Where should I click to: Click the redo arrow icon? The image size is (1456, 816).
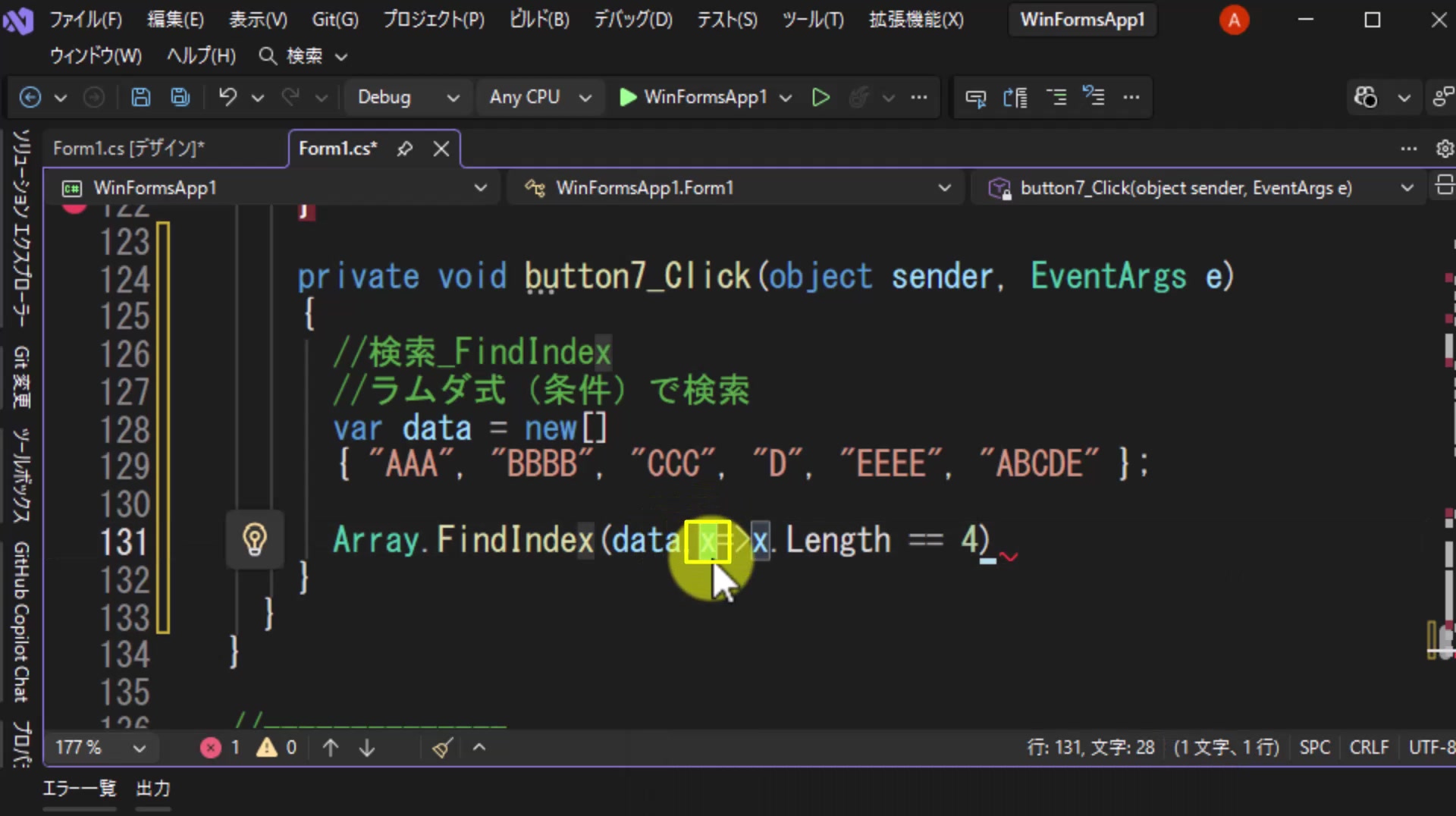(290, 97)
